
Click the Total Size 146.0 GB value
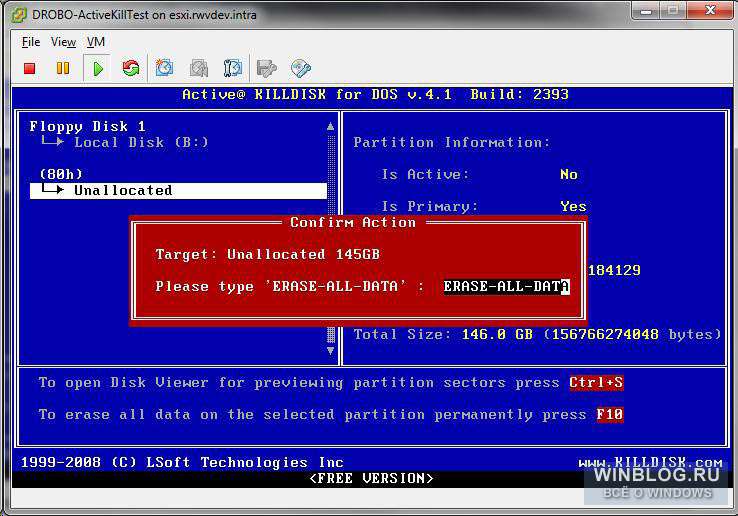(497, 334)
